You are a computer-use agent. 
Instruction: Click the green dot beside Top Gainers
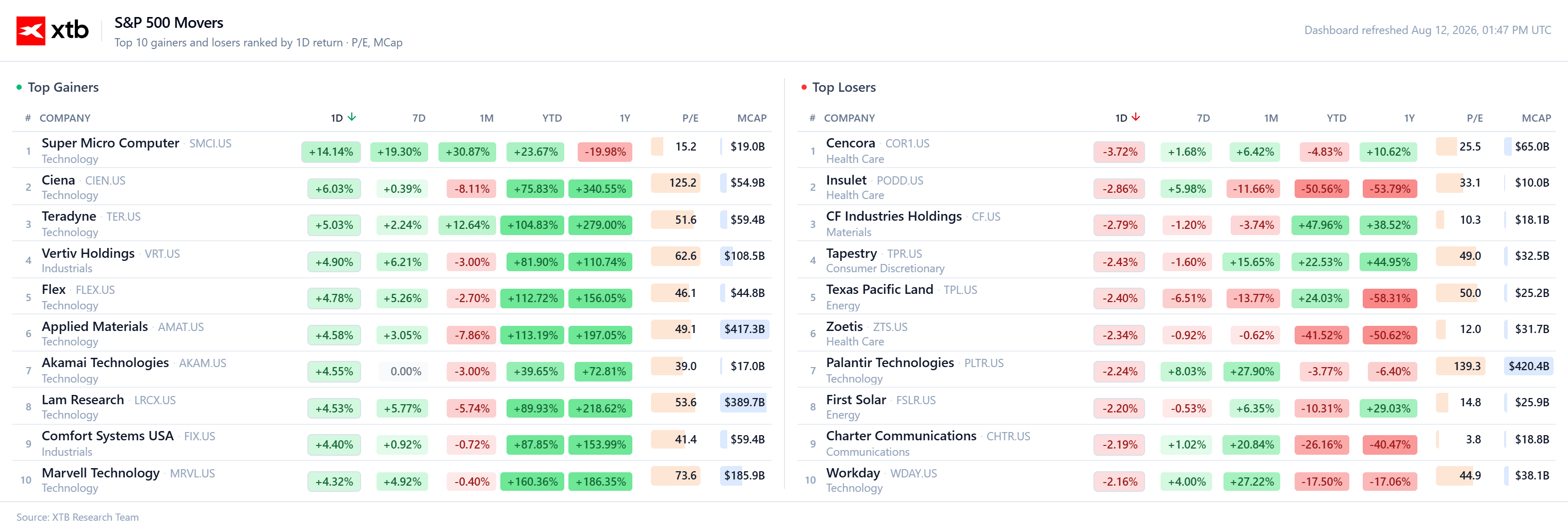19,87
